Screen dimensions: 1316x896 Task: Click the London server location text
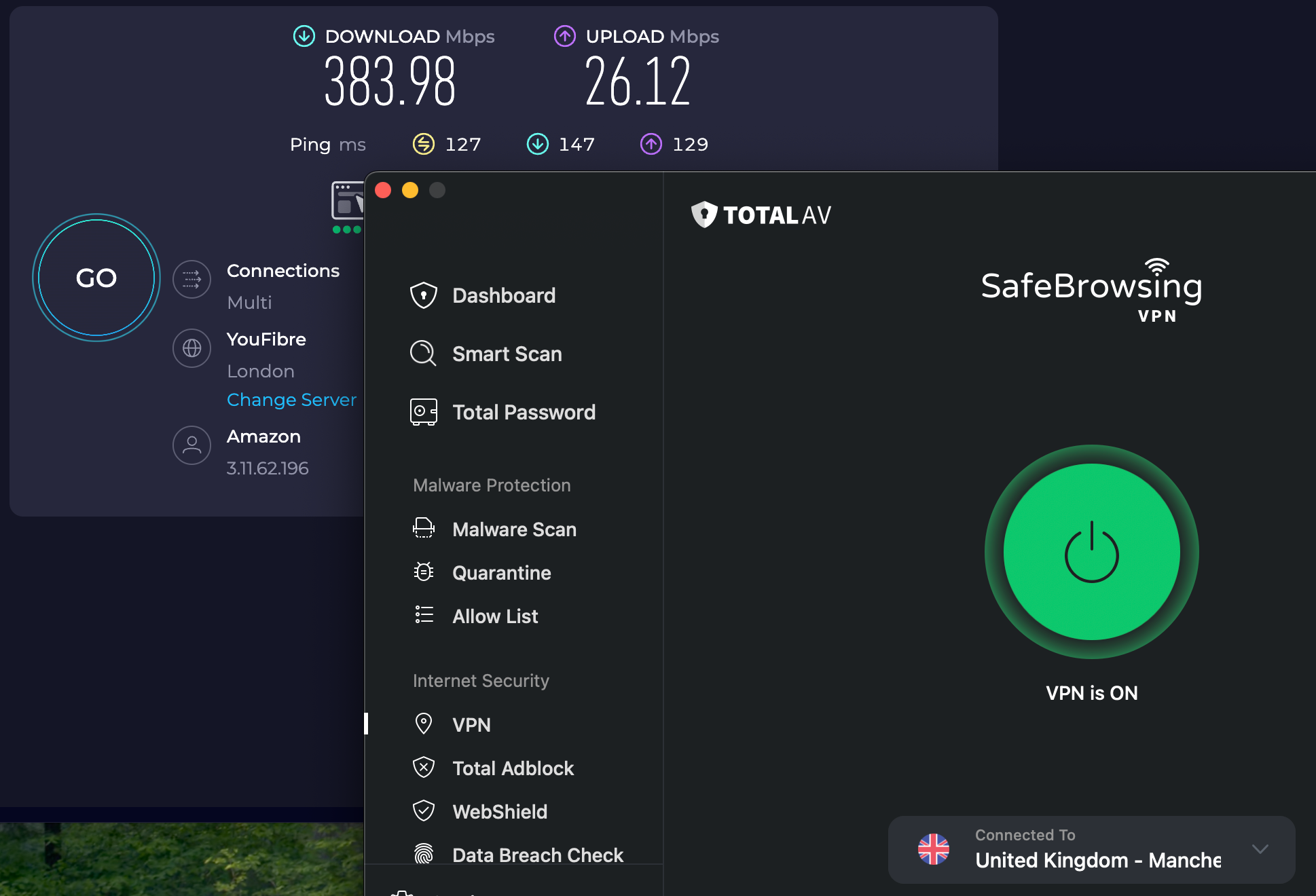[261, 371]
